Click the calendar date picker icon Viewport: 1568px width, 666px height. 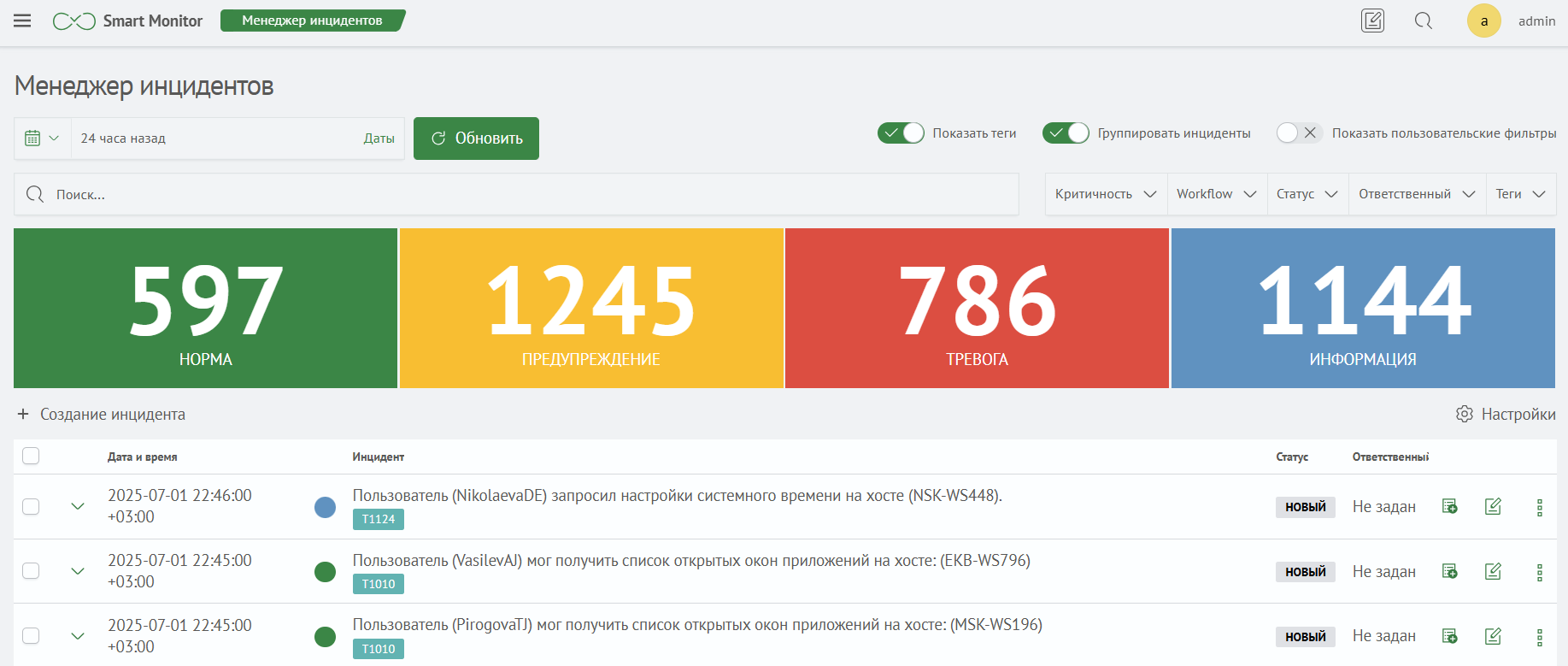pos(32,138)
